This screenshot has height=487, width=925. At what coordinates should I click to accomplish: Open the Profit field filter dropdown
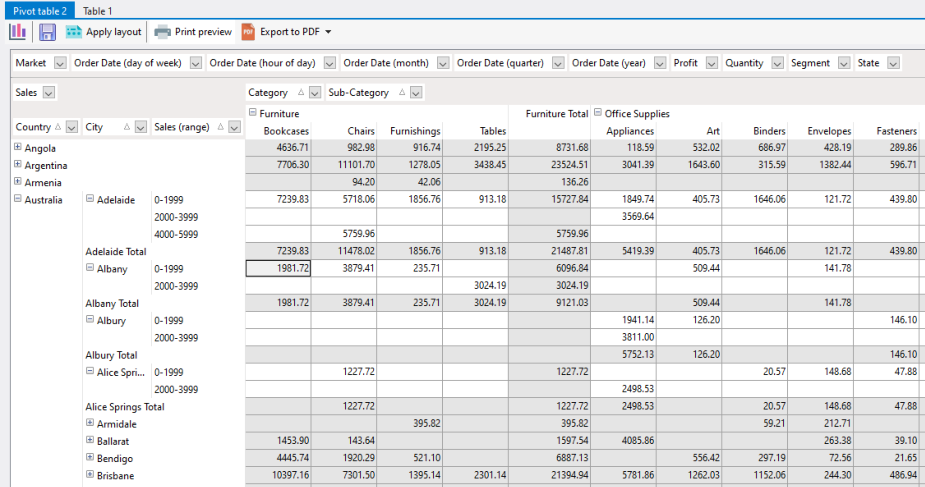(712, 63)
